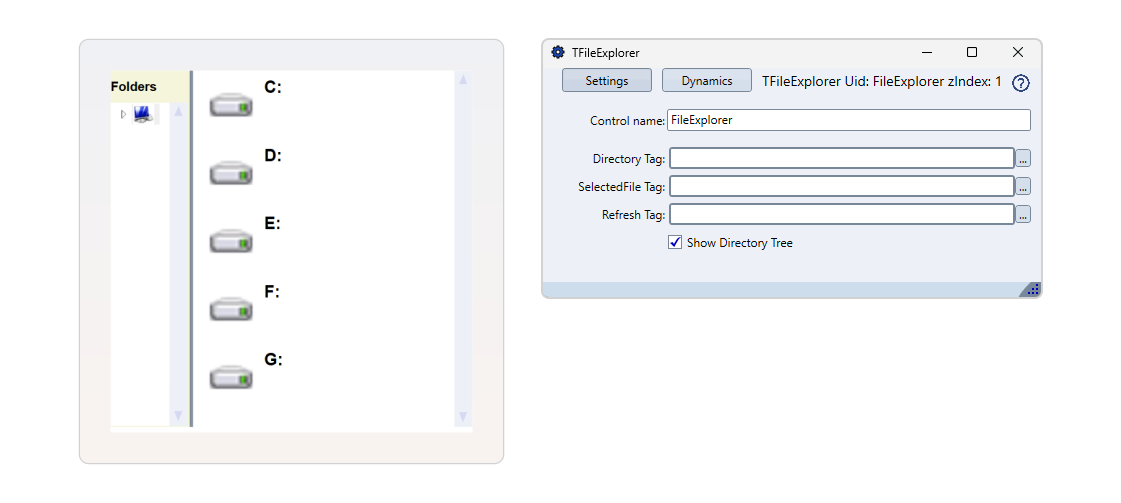Switch to the Settings tab
This screenshot has height=503, width=1121.
tap(606, 81)
